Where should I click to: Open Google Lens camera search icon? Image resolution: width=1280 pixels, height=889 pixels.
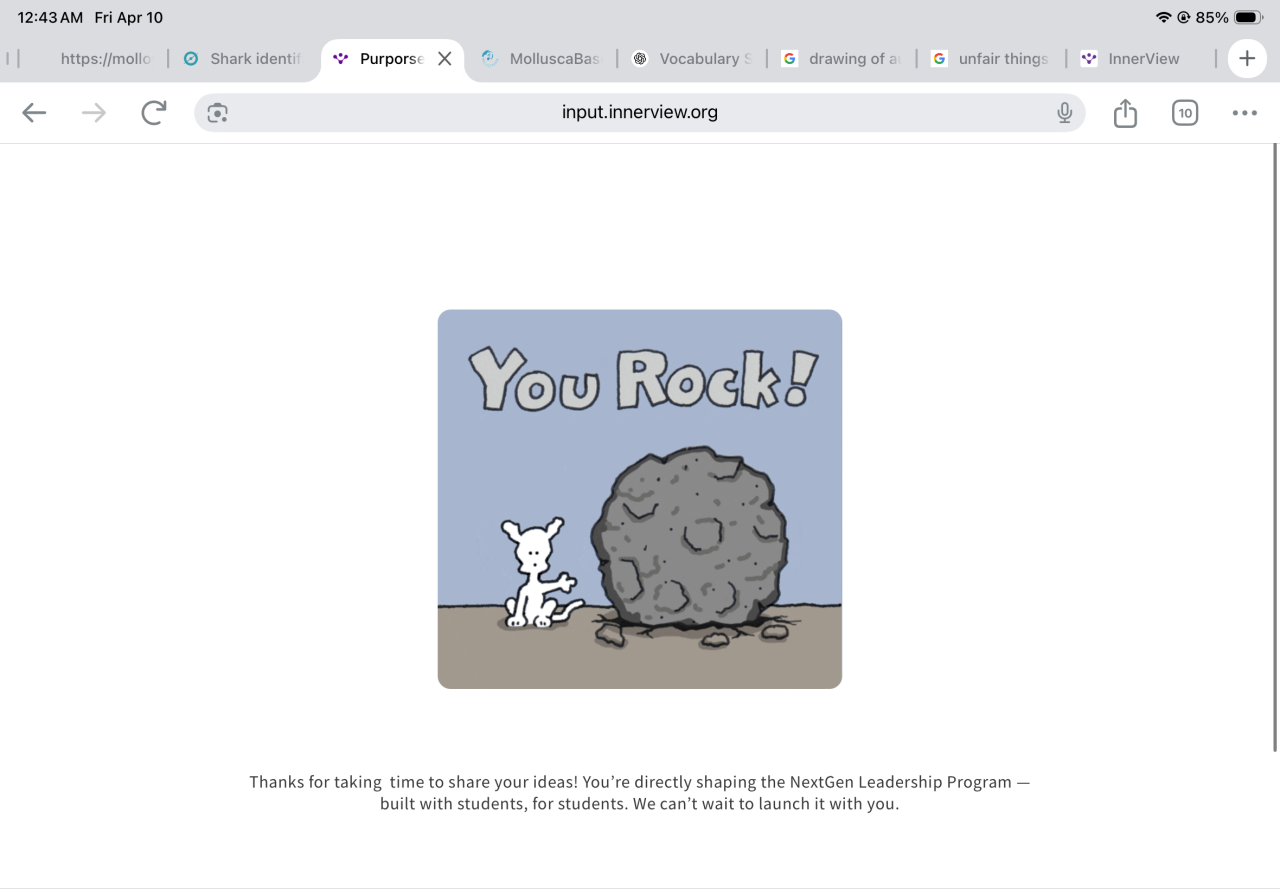(218, 113)
